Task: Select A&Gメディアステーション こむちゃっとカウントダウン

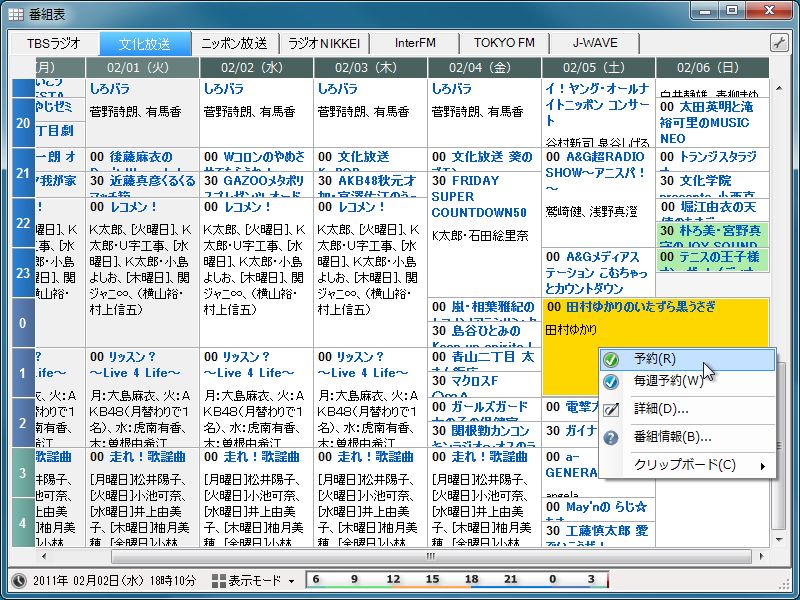Action: tap(598, 273)
